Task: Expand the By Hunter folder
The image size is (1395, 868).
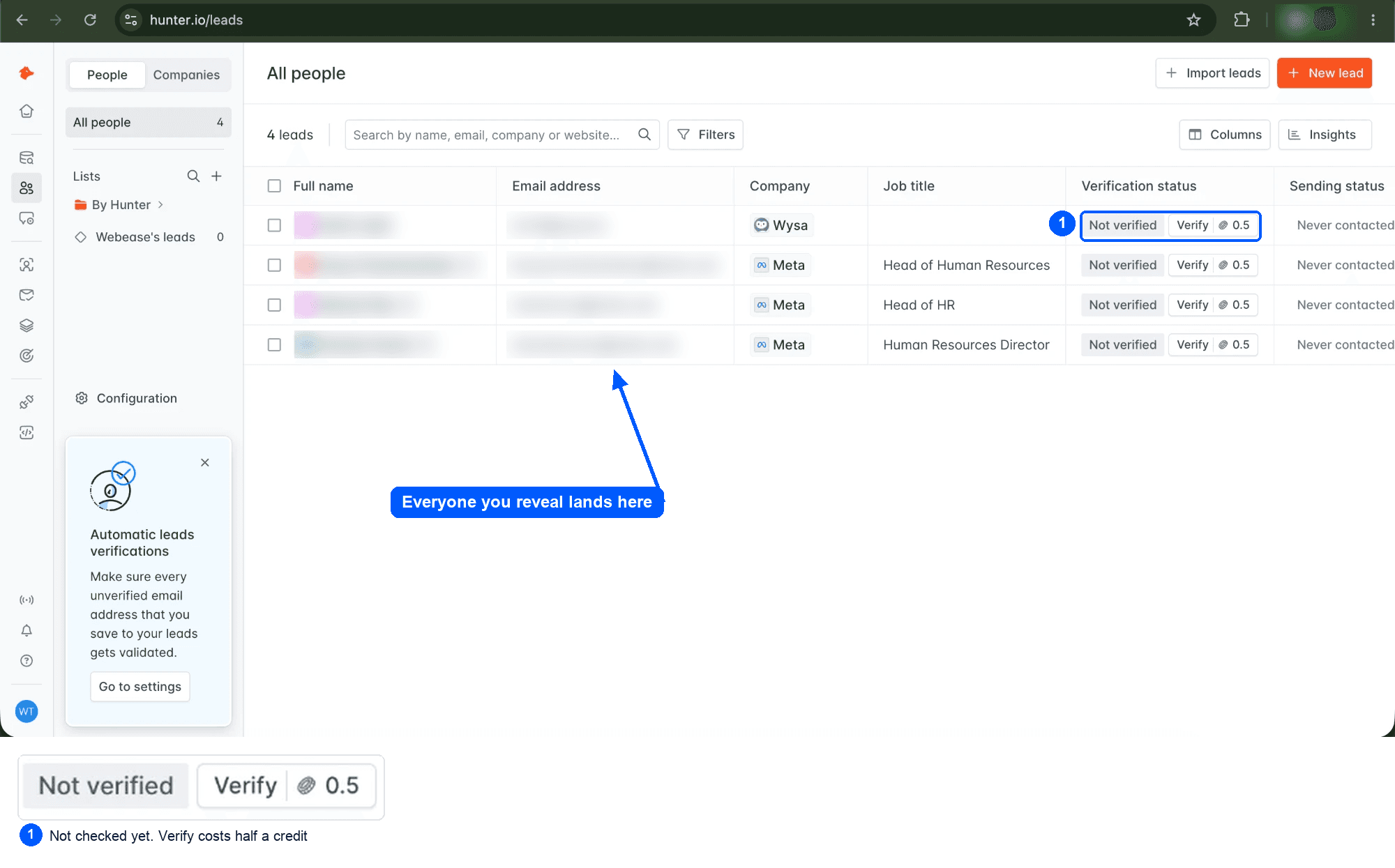Action: [119, 205]
